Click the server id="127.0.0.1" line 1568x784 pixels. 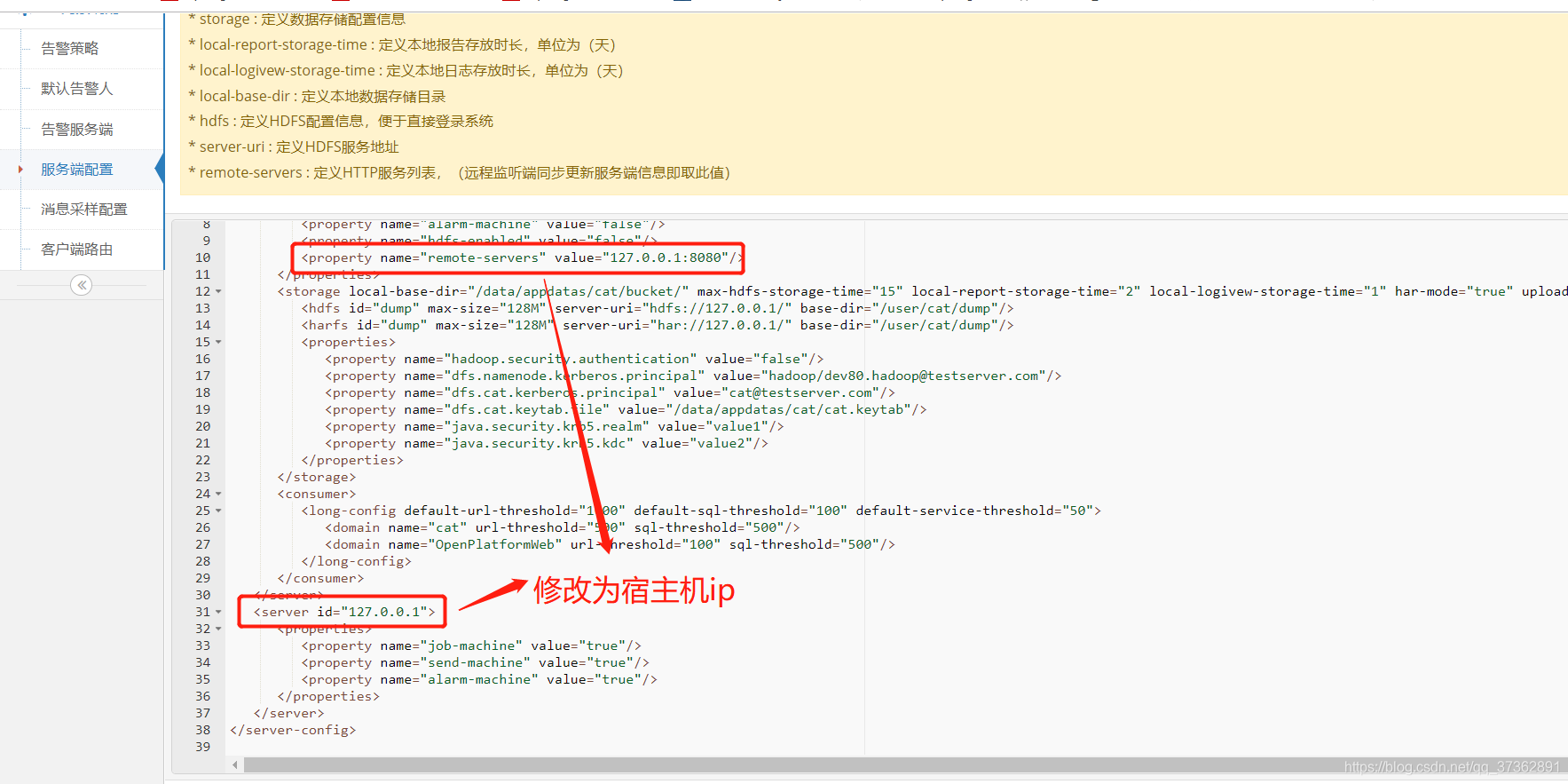tap(344, 612)
